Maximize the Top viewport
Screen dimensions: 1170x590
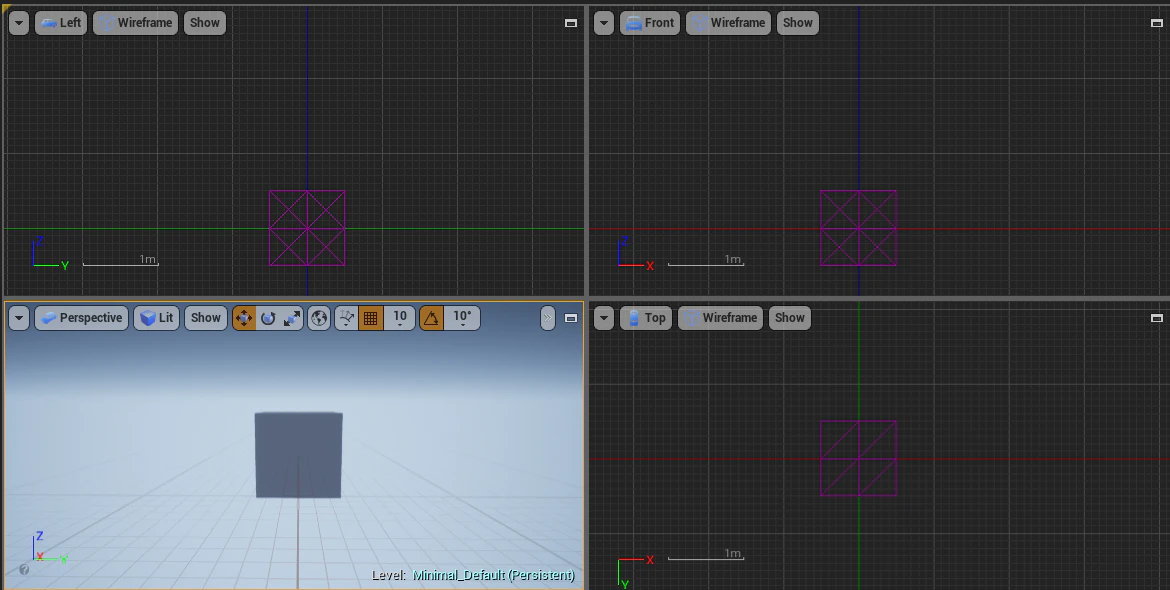click(1157, 318)
